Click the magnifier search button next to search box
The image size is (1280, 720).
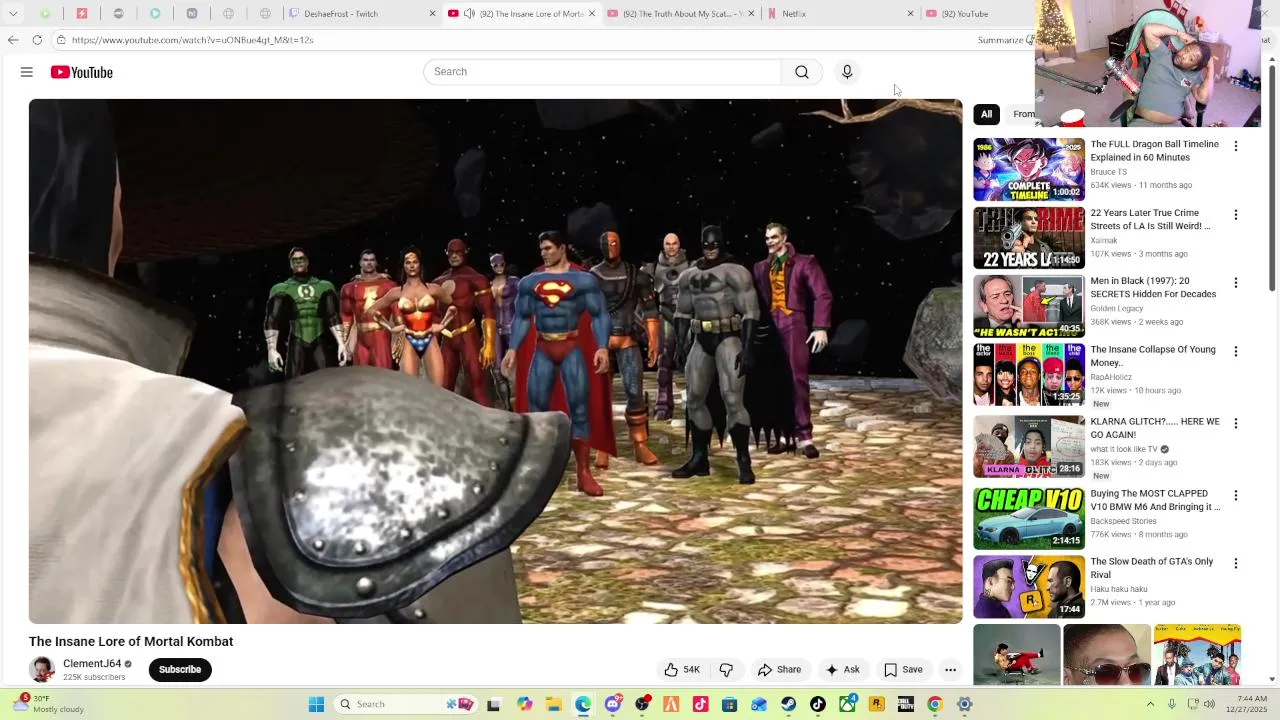pyautogui.click(x=802, y=72)
